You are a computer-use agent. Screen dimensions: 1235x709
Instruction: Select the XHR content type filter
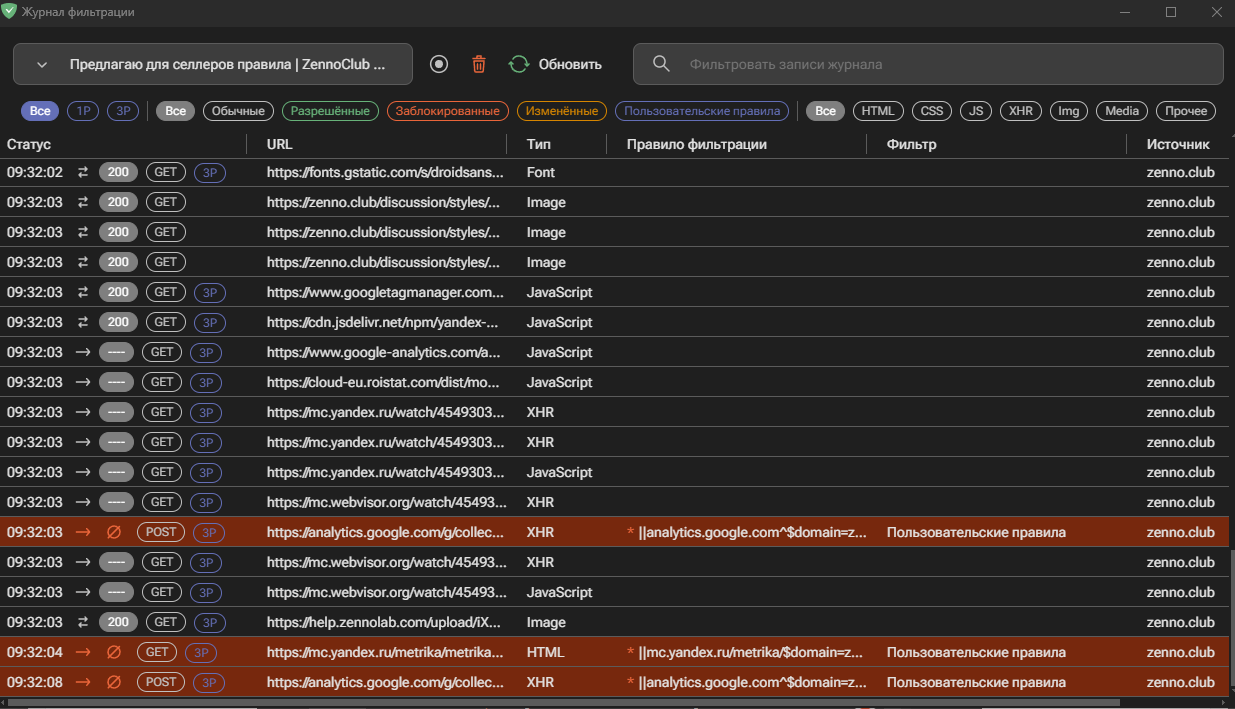pyautogui.click(x=1020, y=111)
